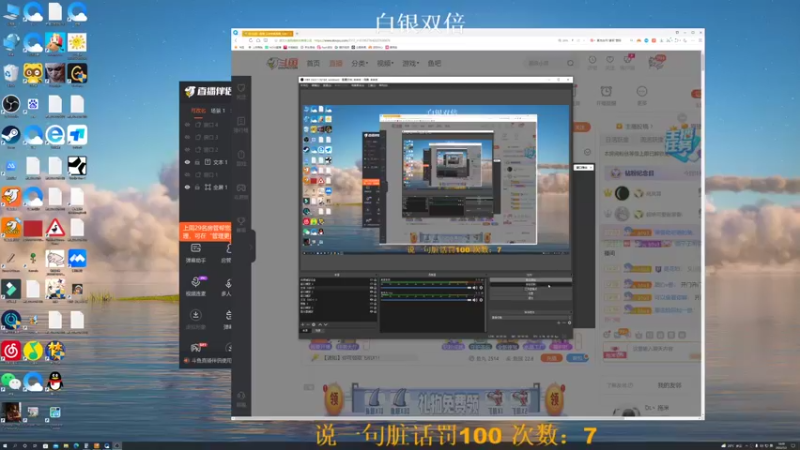
Task: Open 鱼吧 tab on Douyu site
Action: pos(434,63)
